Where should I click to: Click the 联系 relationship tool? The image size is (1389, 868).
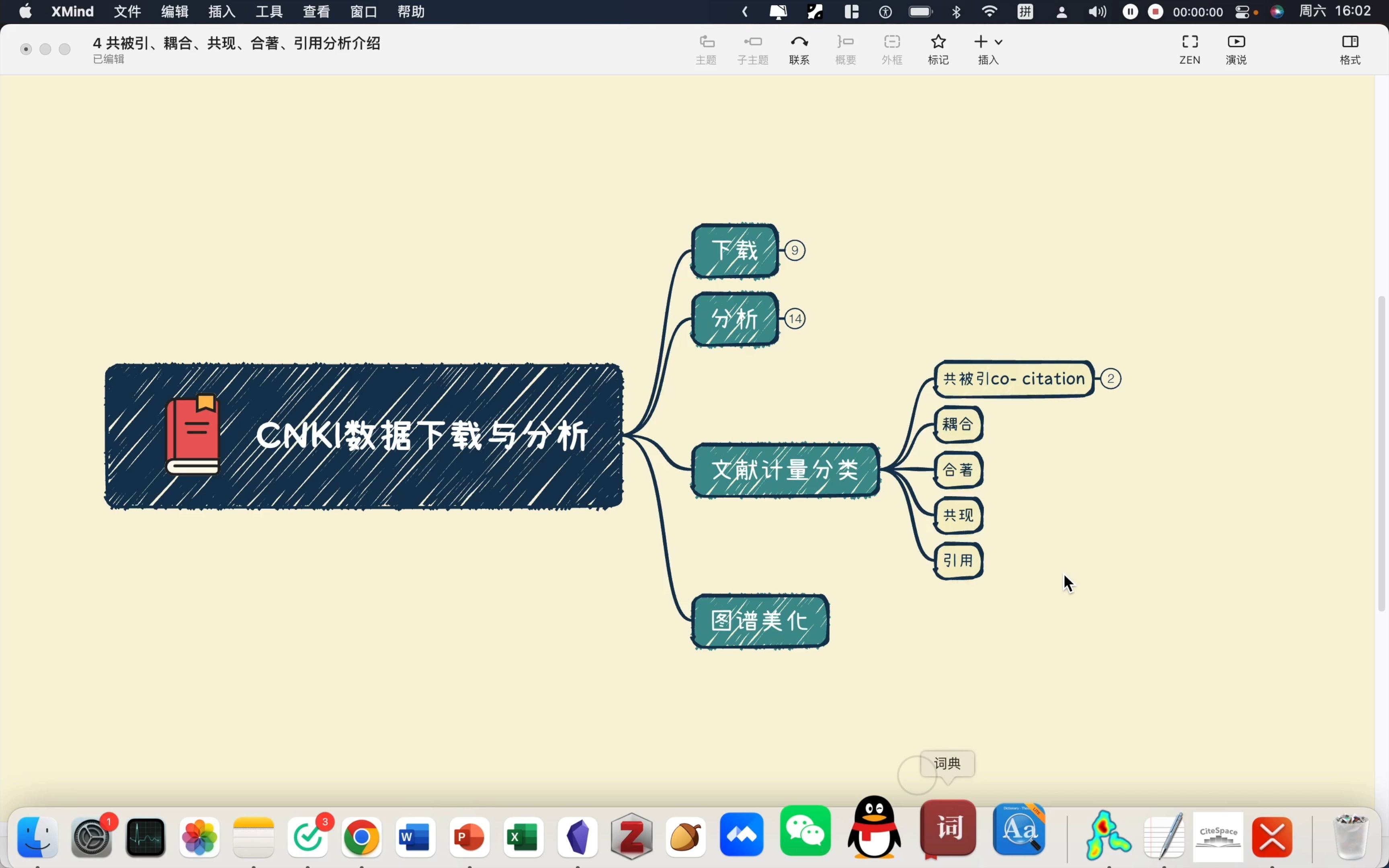click(799, 49)
